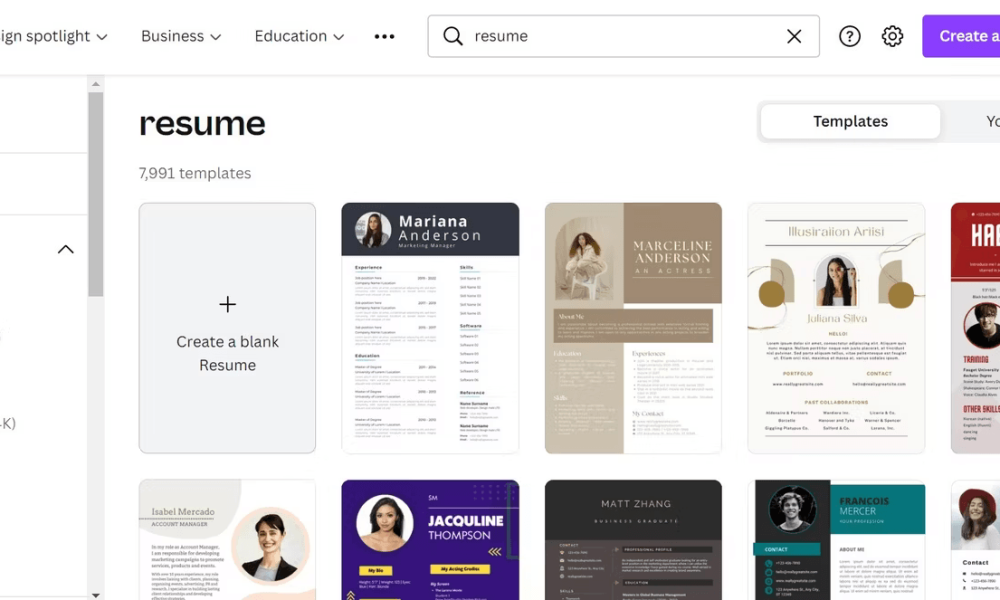Screen dimensions: 1000x600
Task: Open the Matt Zhang dark template
Action: [x=633, y=540]
